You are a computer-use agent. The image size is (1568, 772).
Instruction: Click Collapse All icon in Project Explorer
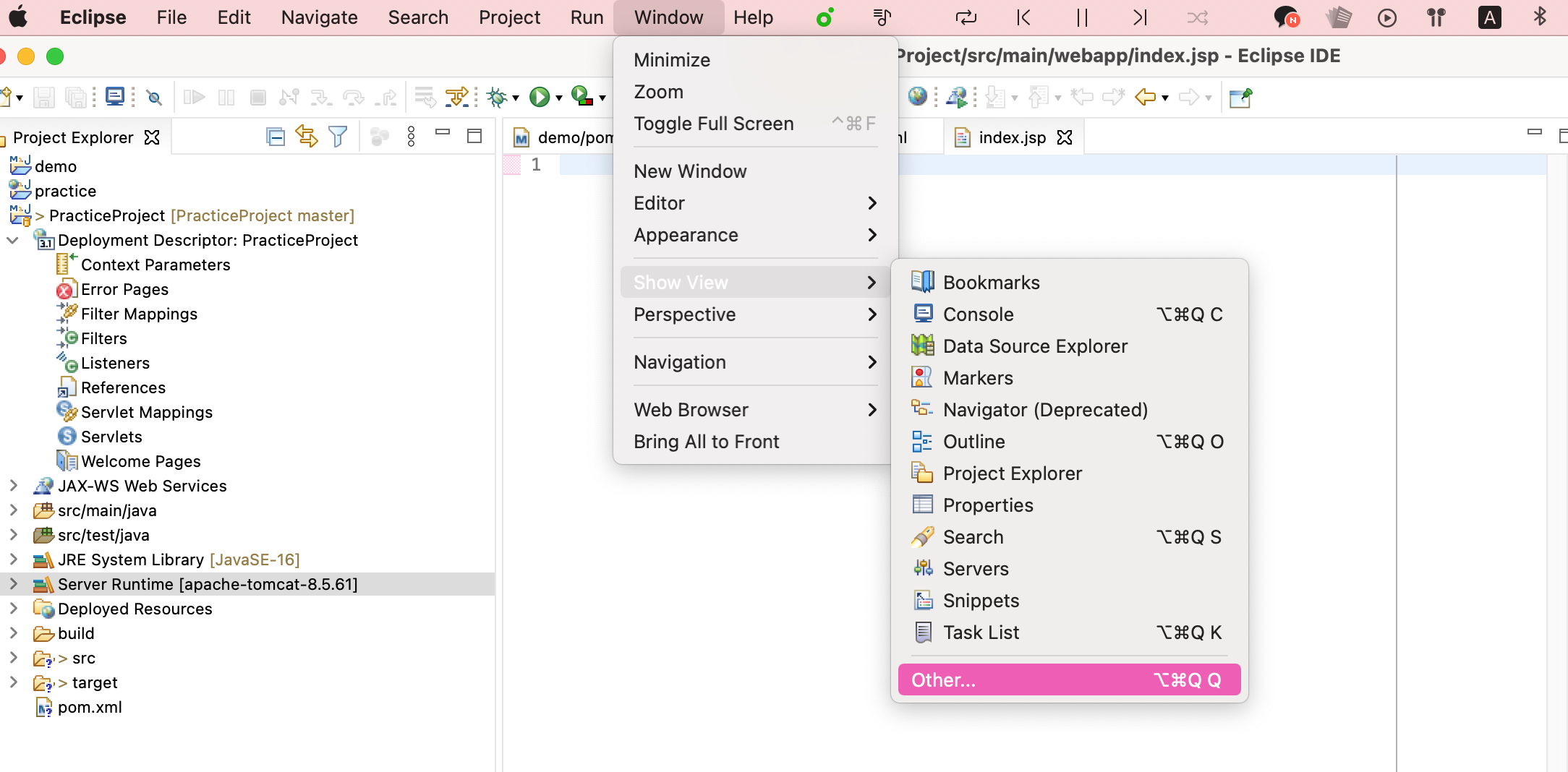tap(276, 137)
